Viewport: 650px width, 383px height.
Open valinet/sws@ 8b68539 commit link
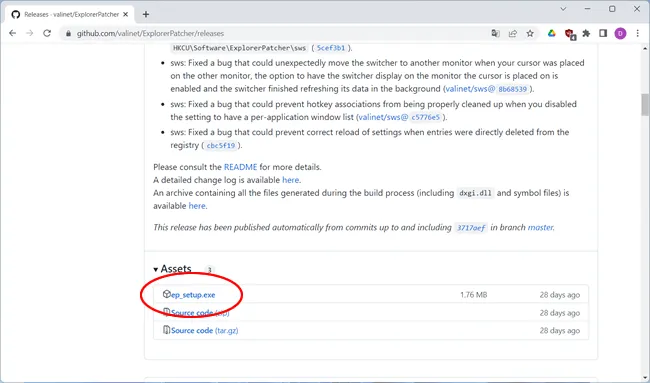coord(487,89)
